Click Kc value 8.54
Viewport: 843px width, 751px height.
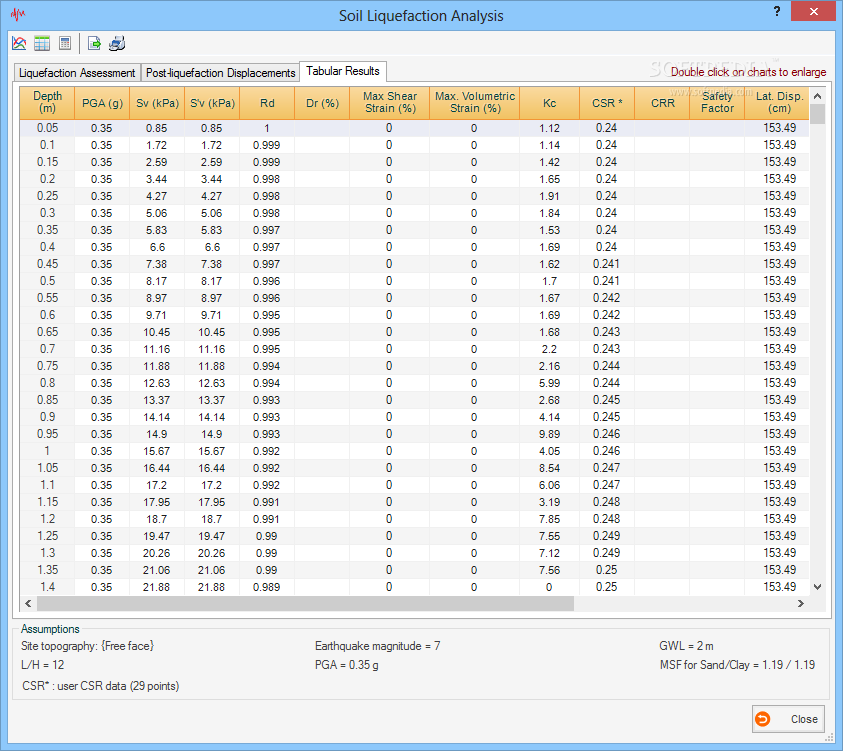click(549, 468)
